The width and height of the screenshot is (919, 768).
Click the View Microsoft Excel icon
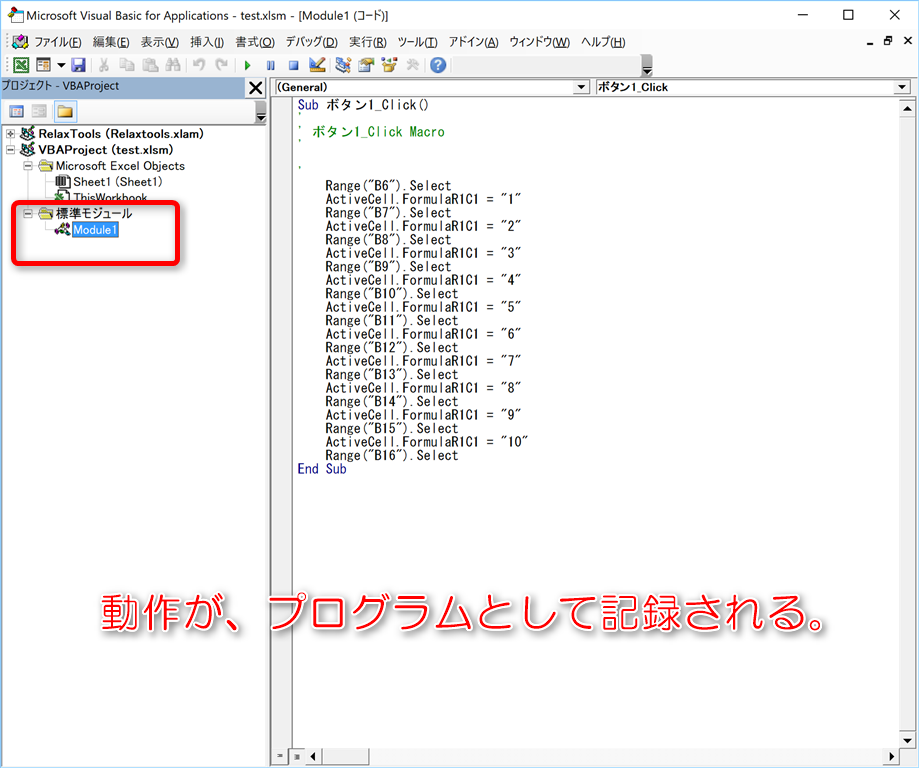(21, 65)
